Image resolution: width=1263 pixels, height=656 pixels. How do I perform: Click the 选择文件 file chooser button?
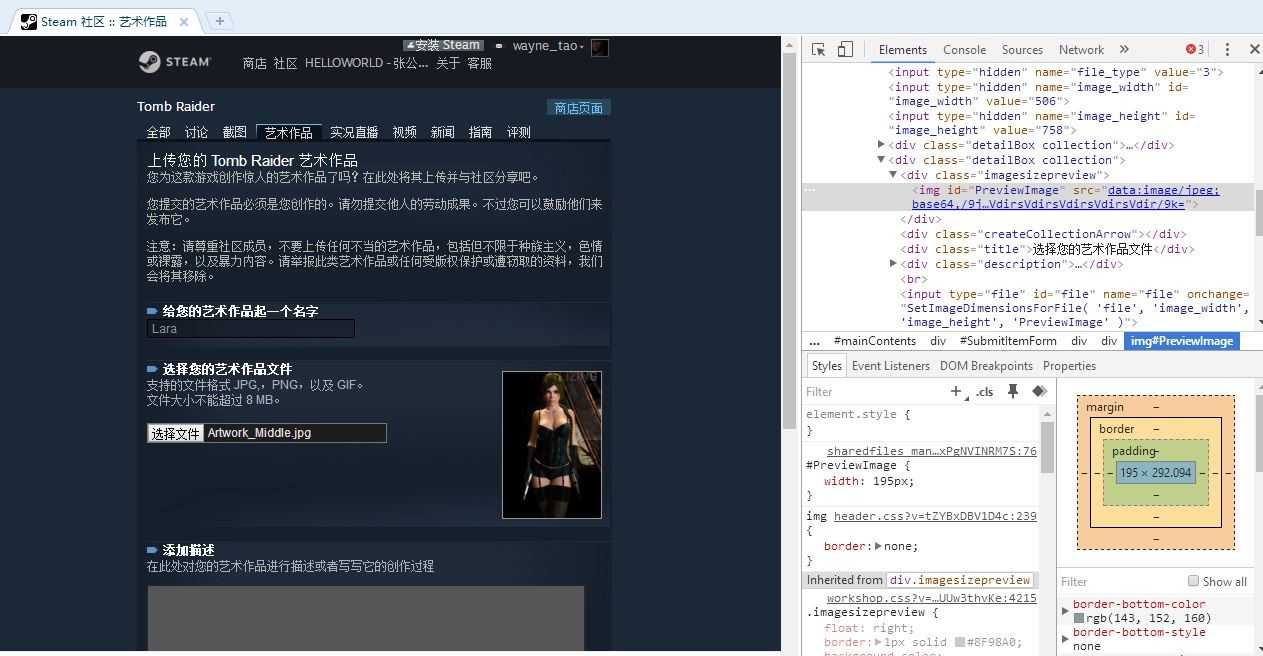pyautogui.click(x=175, y=433)
